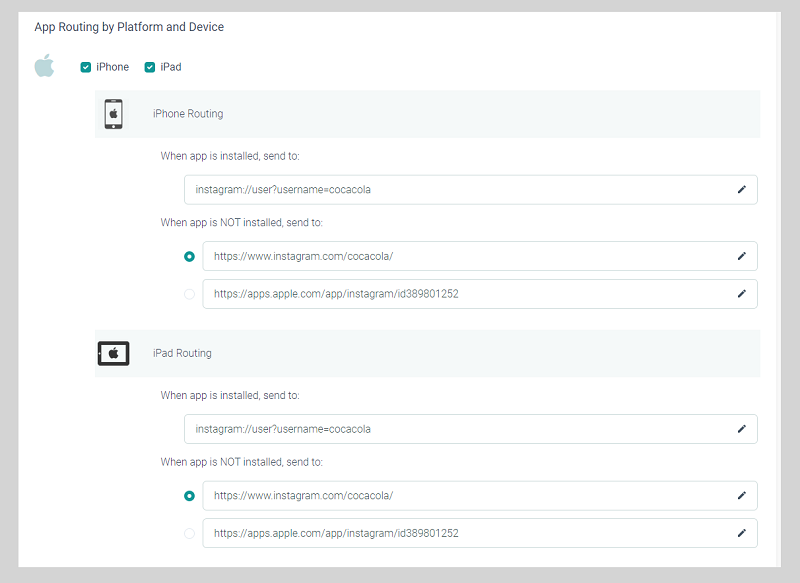
Task: Click iPad 'When app is installed, send to:' label
Action: point(230,395)
